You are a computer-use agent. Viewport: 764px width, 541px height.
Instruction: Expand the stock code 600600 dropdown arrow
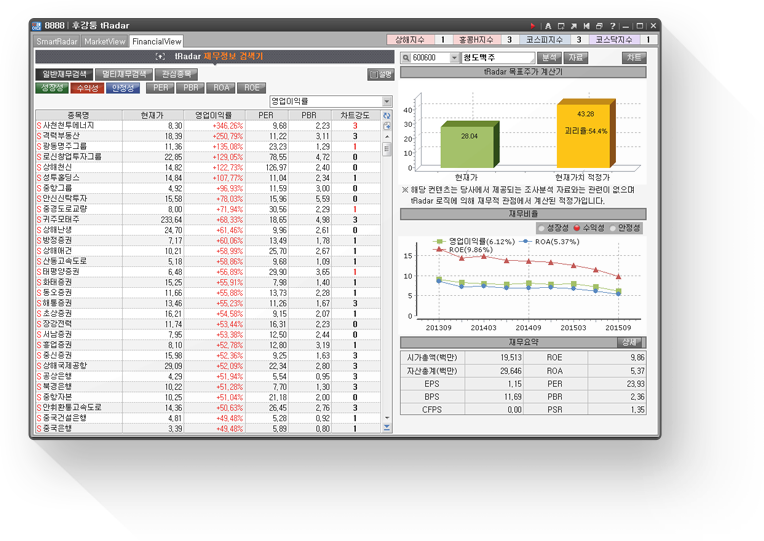[455, 58]
